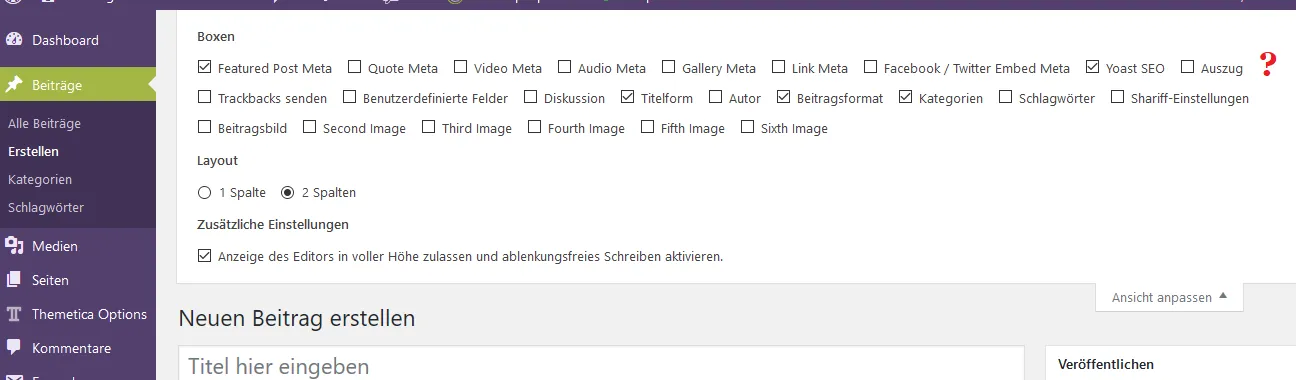Toggle the Featured Post Meta checkbox

[x=205, y=68]
